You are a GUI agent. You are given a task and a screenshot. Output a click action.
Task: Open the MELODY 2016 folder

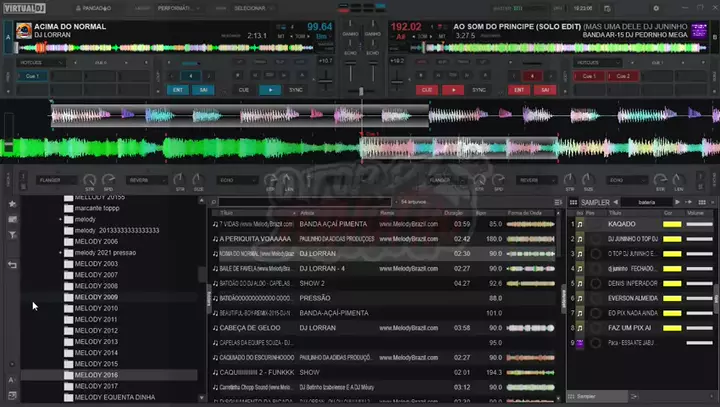click(96, 375)
